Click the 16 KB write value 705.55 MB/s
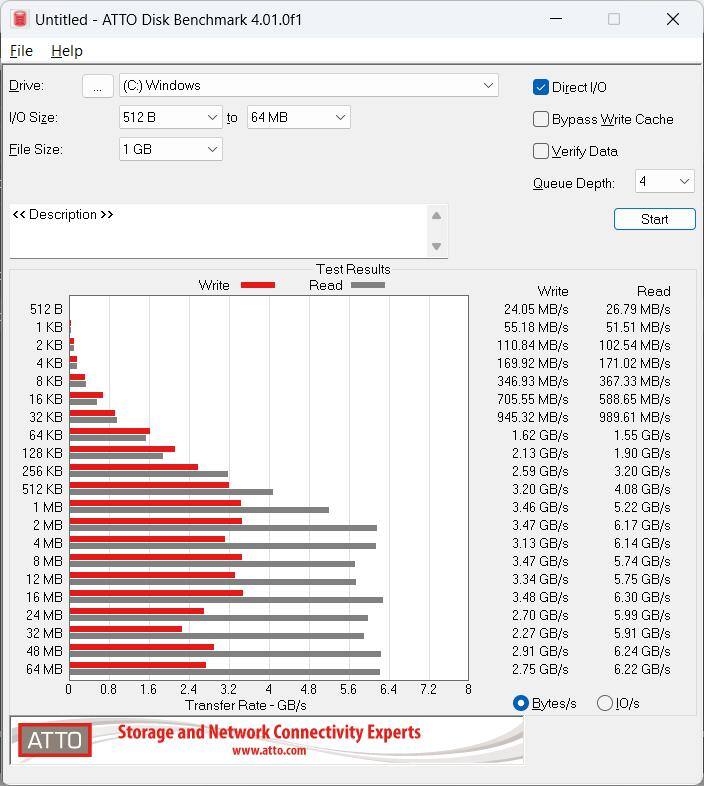 533,400
